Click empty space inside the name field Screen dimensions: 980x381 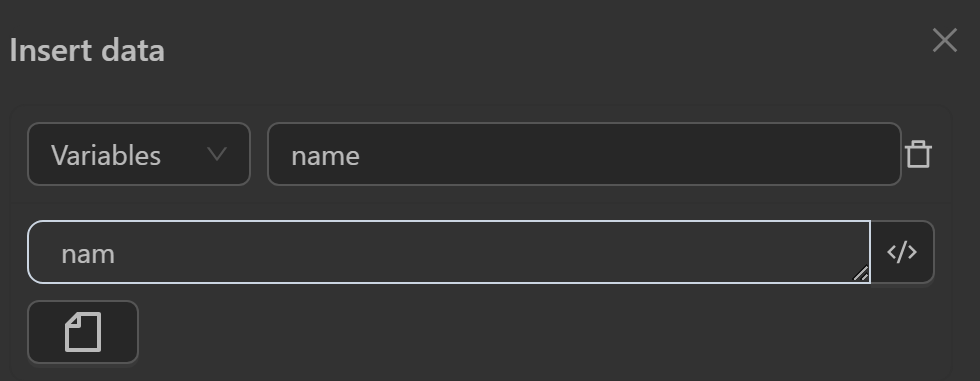tap(625, 154)
